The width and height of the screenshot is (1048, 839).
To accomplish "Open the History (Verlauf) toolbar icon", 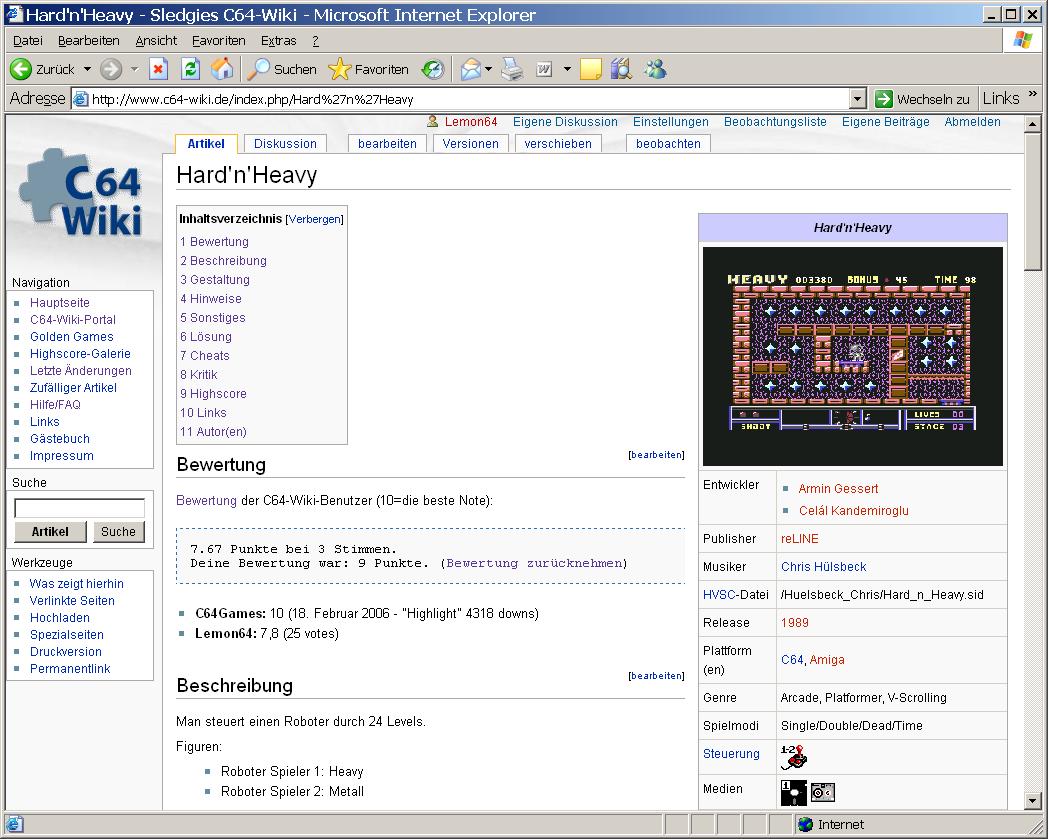I will coord(433,69).
